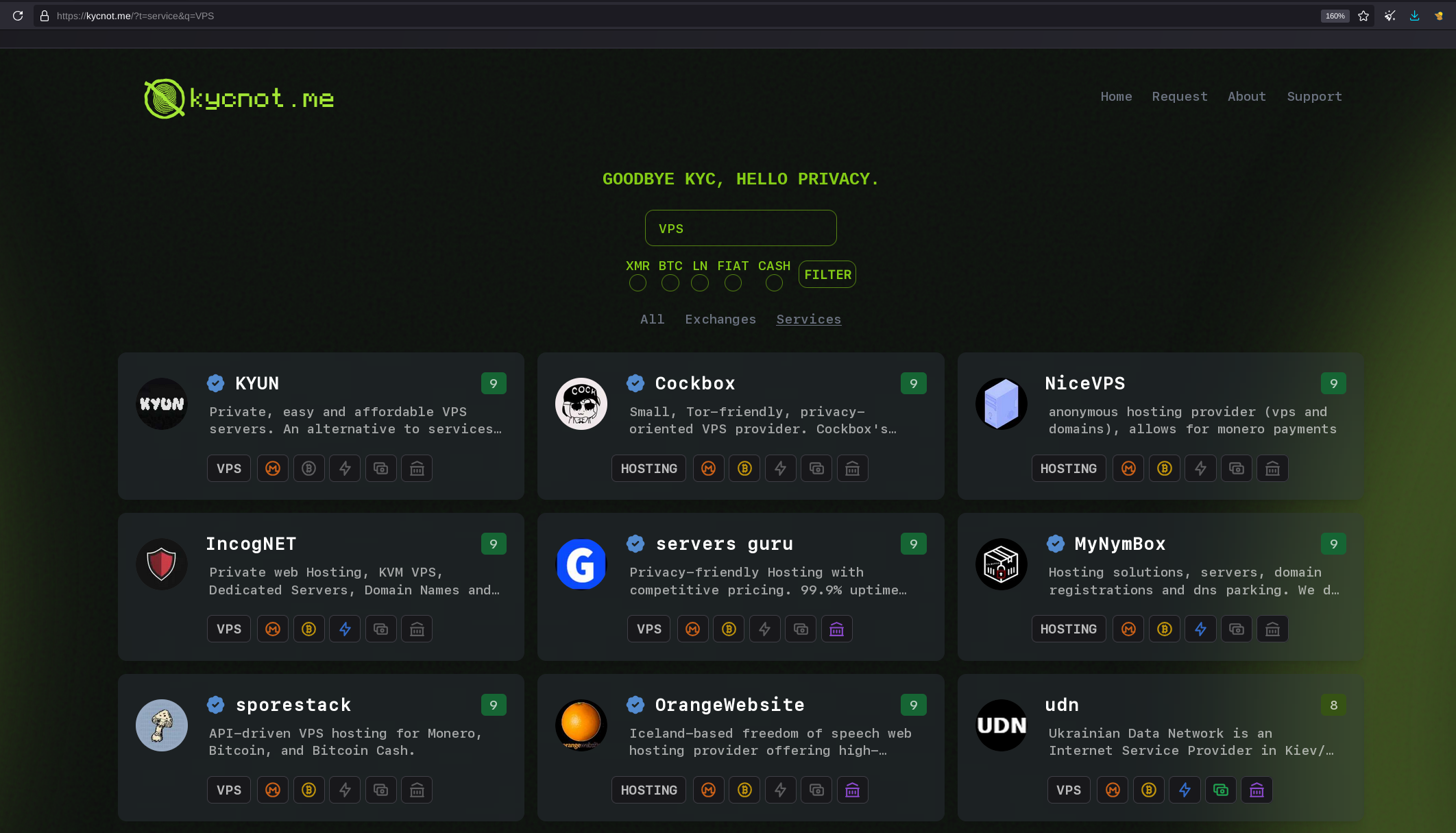The width and height of the screenshot is (1456, 833).
Task: Click the lock icon in address bar
Action: pos(45,16)
